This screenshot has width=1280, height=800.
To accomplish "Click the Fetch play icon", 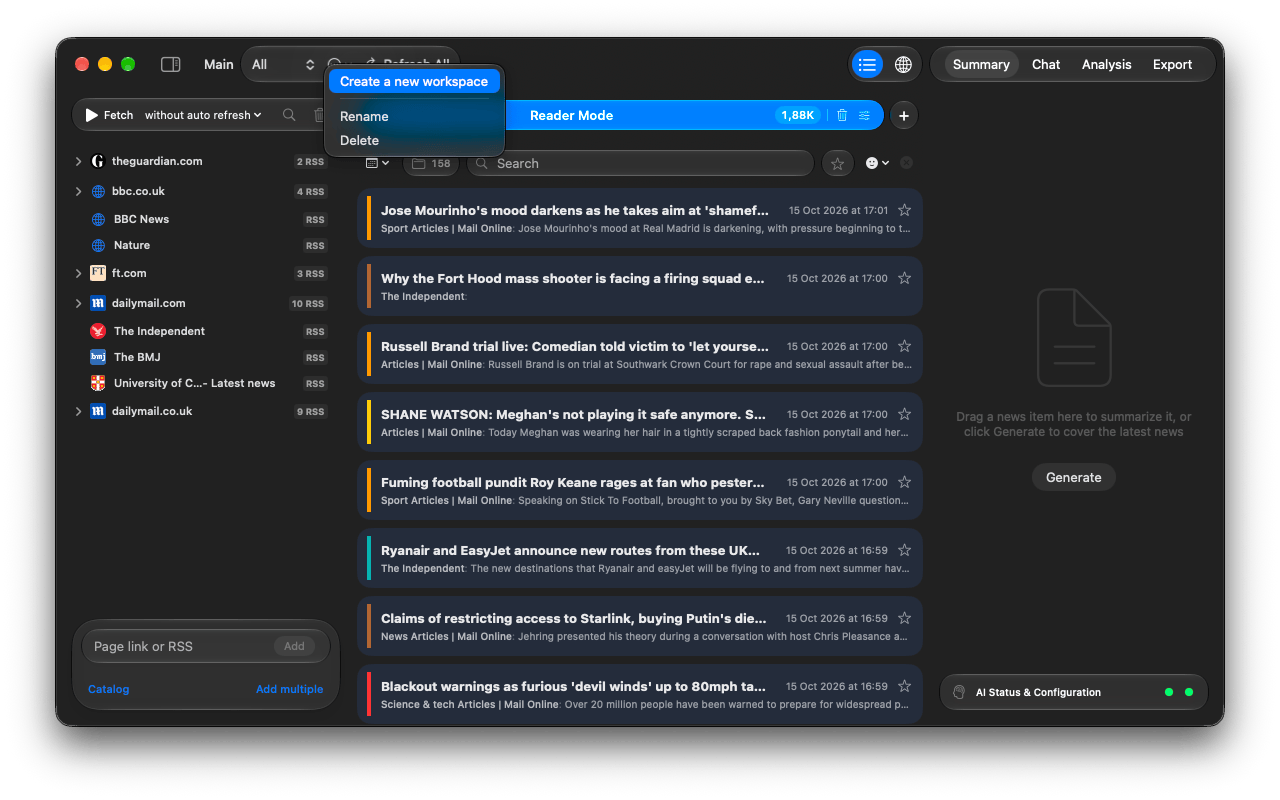I will pyautogui.click(x=92, y=115).
